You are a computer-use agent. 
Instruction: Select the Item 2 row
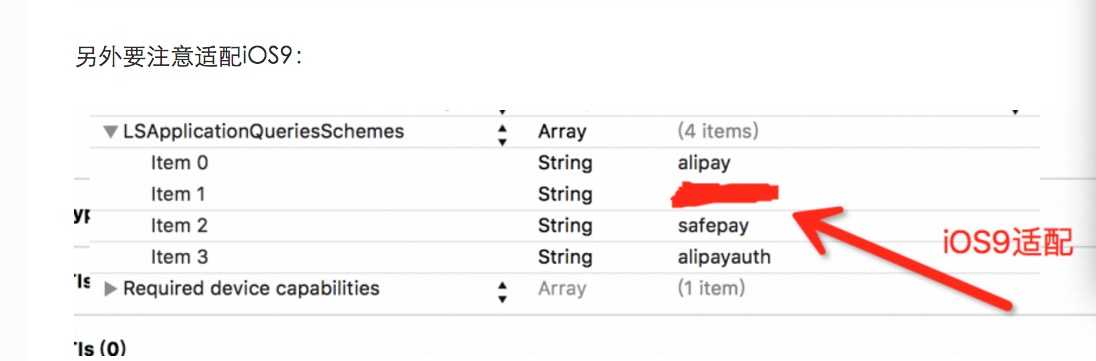coord(565,226)
